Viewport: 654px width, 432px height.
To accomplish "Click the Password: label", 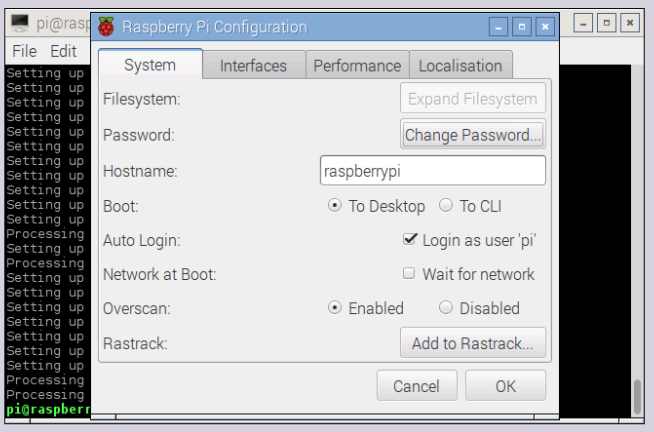I will (139, 135).
